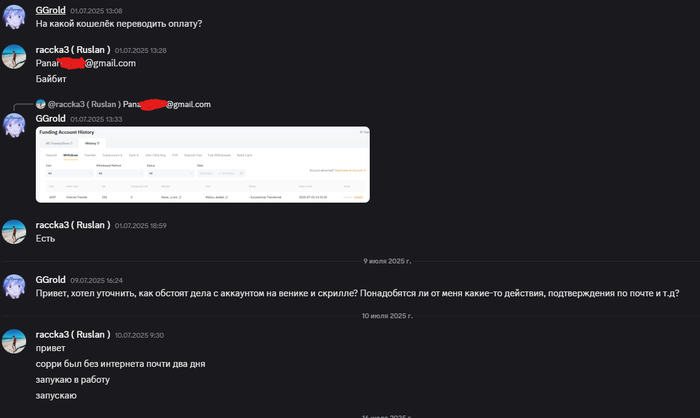Open raccka3 ( Ruslan ) profile from the 13:28 message
Image resolution: width=700 pixels, height=418 pixels.
click(73, 50)
